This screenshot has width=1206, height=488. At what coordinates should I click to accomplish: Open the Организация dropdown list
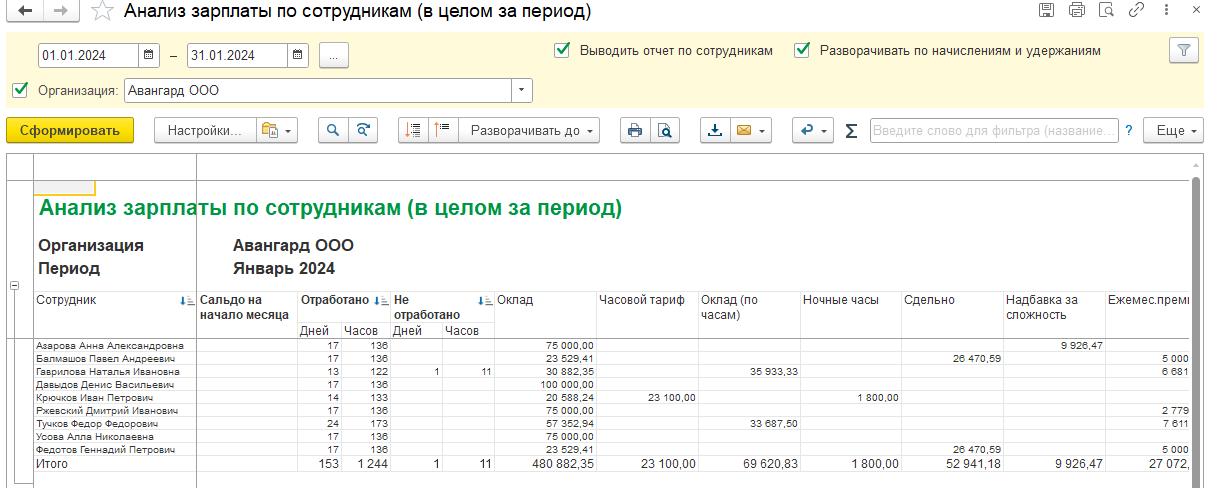pyautogui.click(x=522, y=91)
